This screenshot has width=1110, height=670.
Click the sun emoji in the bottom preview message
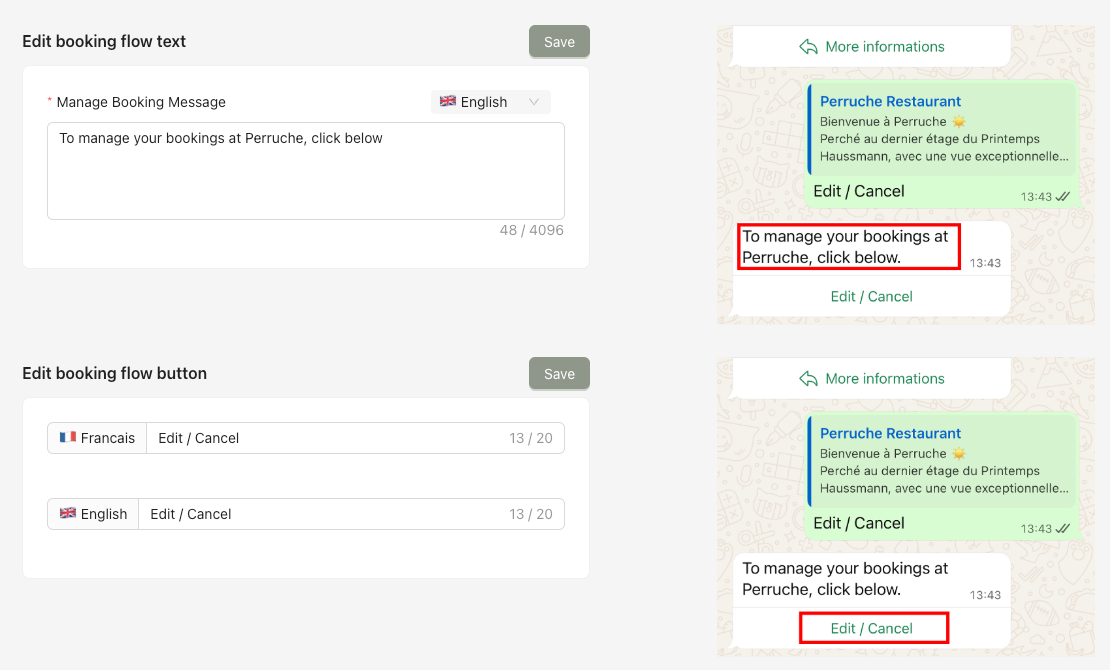click(x=959, y=453)
